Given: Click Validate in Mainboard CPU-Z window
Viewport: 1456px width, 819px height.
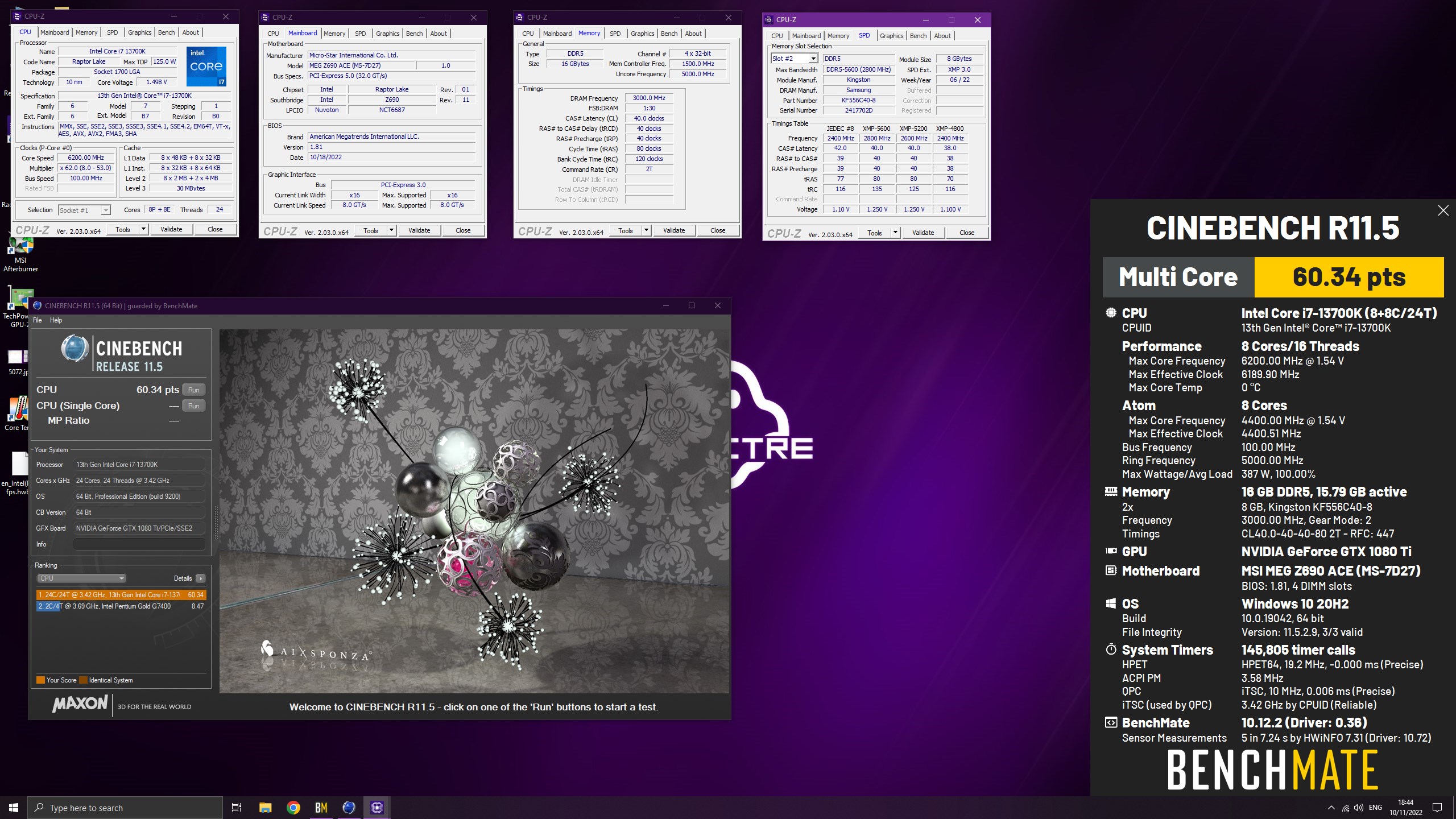Looking at the screenshot, I should point(419,230).
